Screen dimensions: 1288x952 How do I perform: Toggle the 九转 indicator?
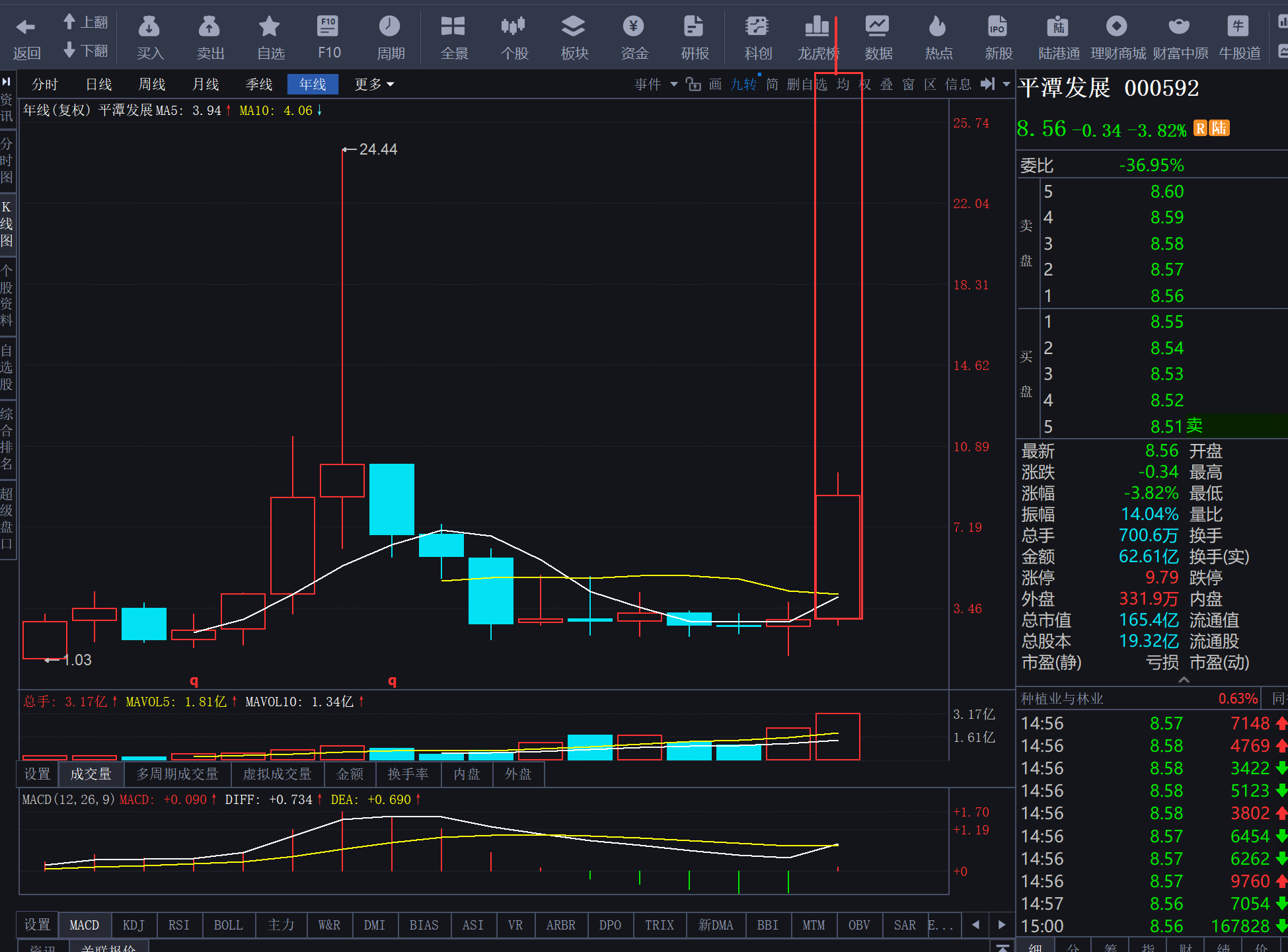[743, 84]
